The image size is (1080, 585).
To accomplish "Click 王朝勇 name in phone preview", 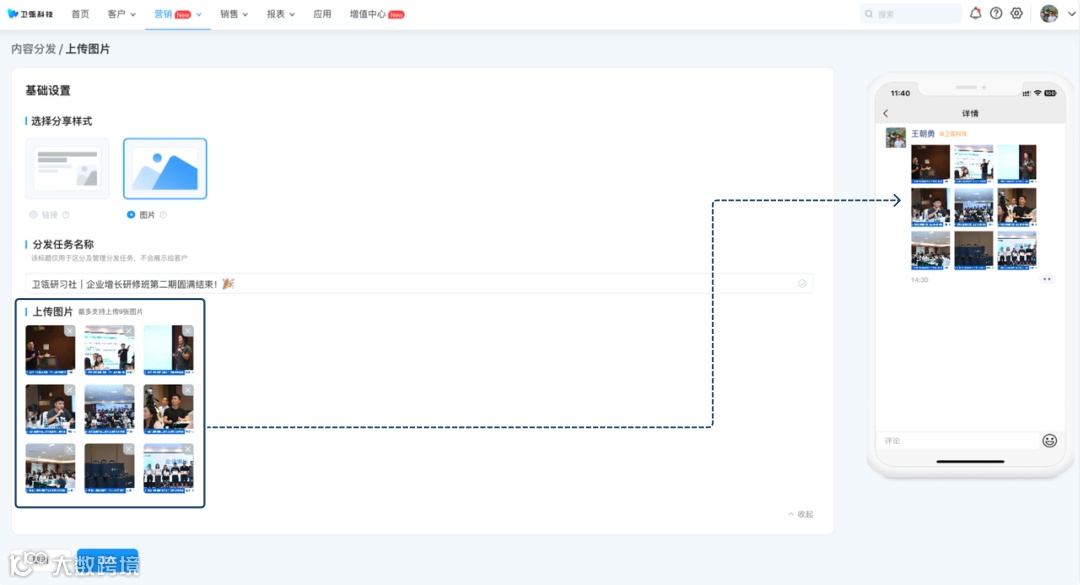I will click(x=923, y=134).
